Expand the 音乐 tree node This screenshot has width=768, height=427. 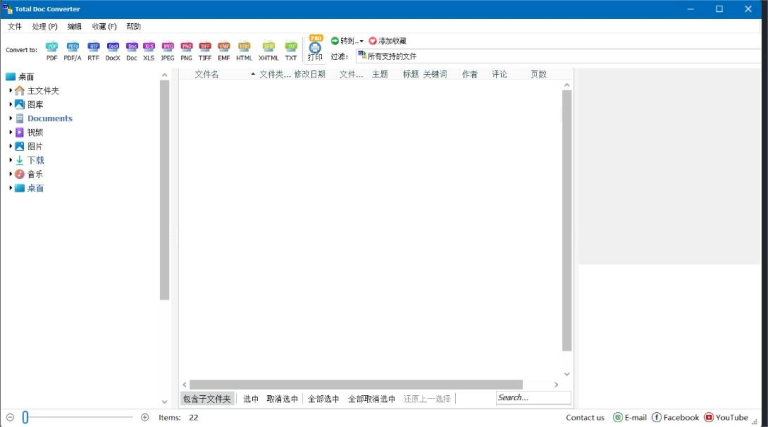10,174
